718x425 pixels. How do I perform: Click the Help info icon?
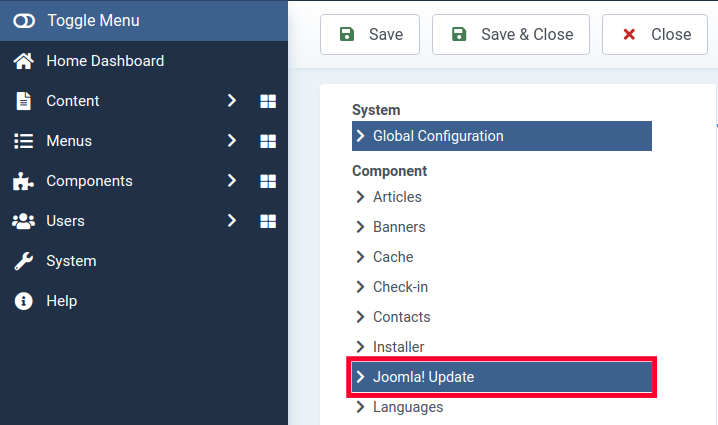pyautogui.click(x=23, y=301)
